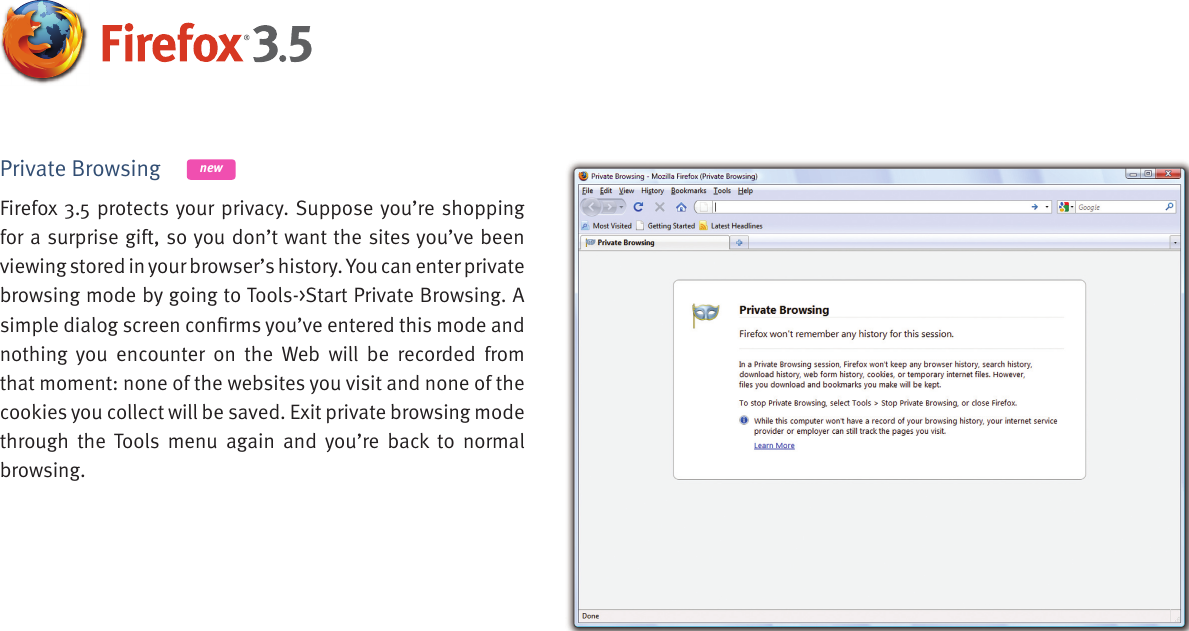Click the Learn More link
Screen dimensions: 1189x631
pos(774,445)
